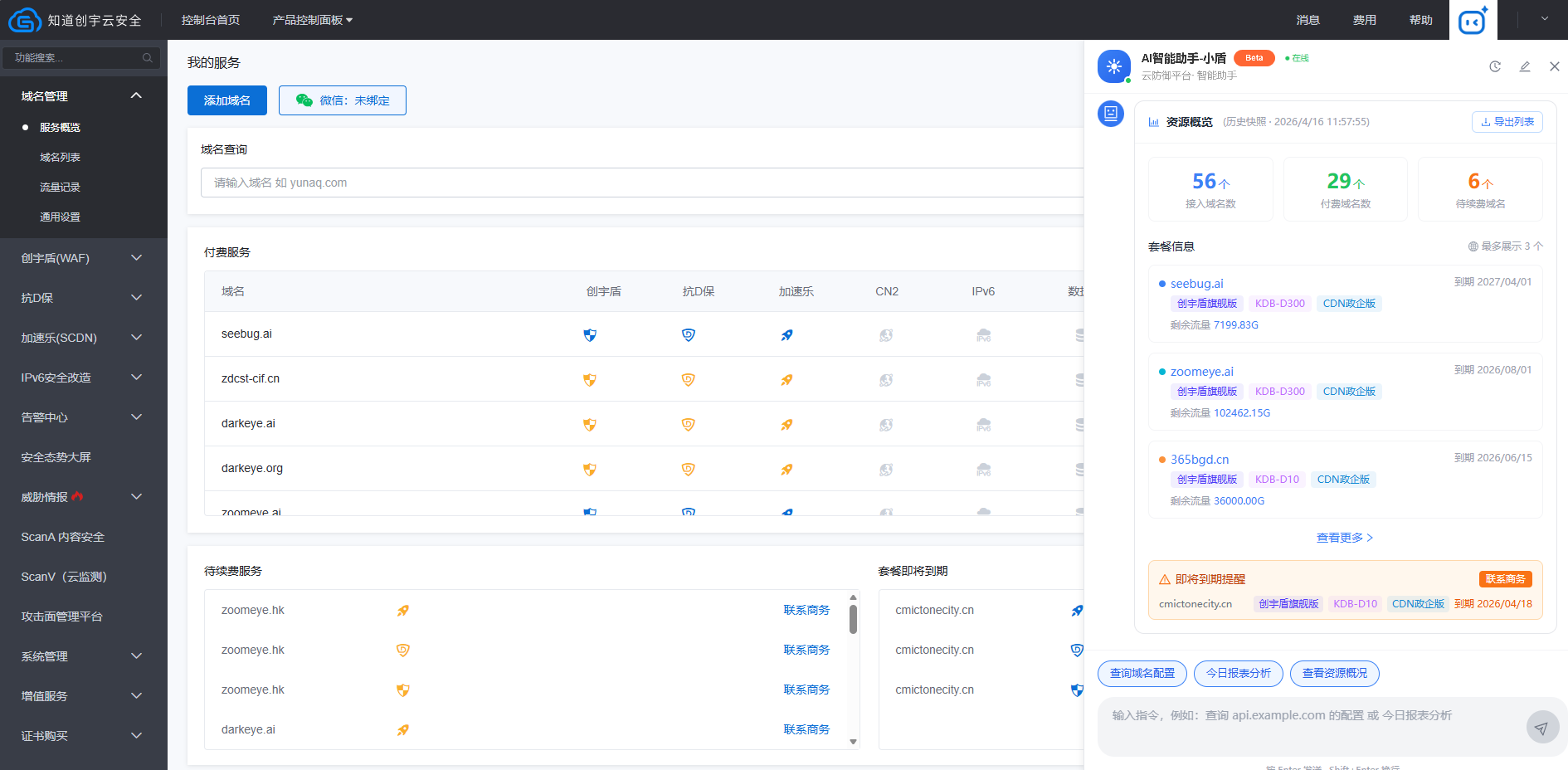Click the IPv6 cloud icon for seebug.ai

coord(984,335)
